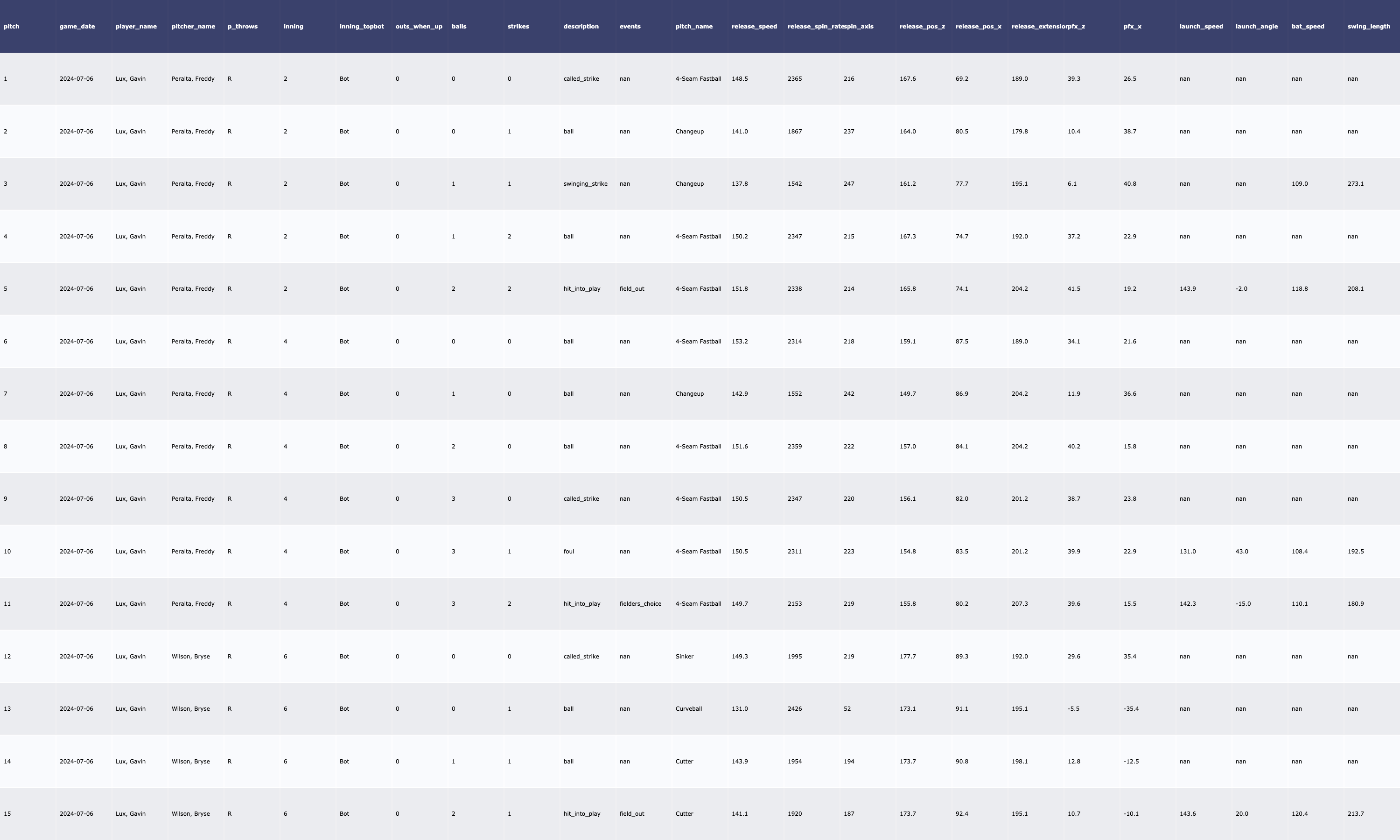The height and width of the screenshot is (840, 1400).
Task: Click release speed value 153.2
Action: pyautogui.click(x=739, y=342)
